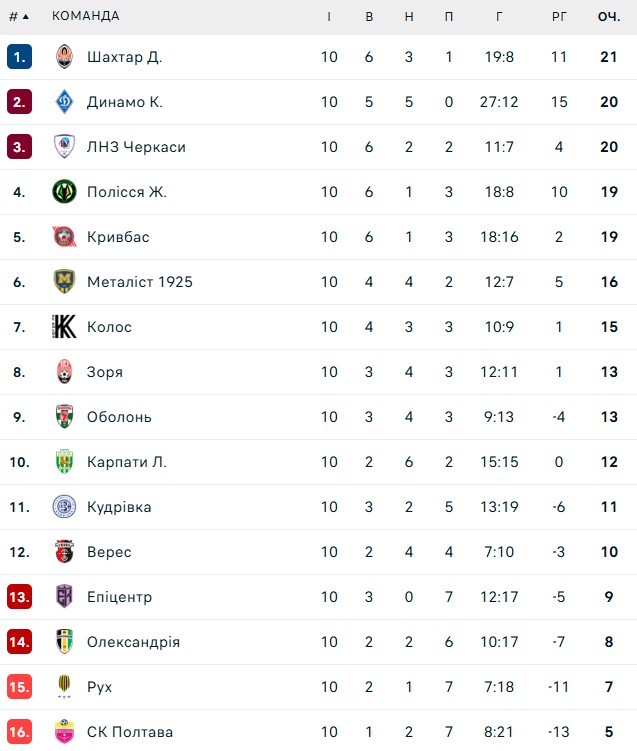The width and height of the screenshot is (637, 751).
Task: Click the Metalist 1925 club badge
Action: (64, 282)
